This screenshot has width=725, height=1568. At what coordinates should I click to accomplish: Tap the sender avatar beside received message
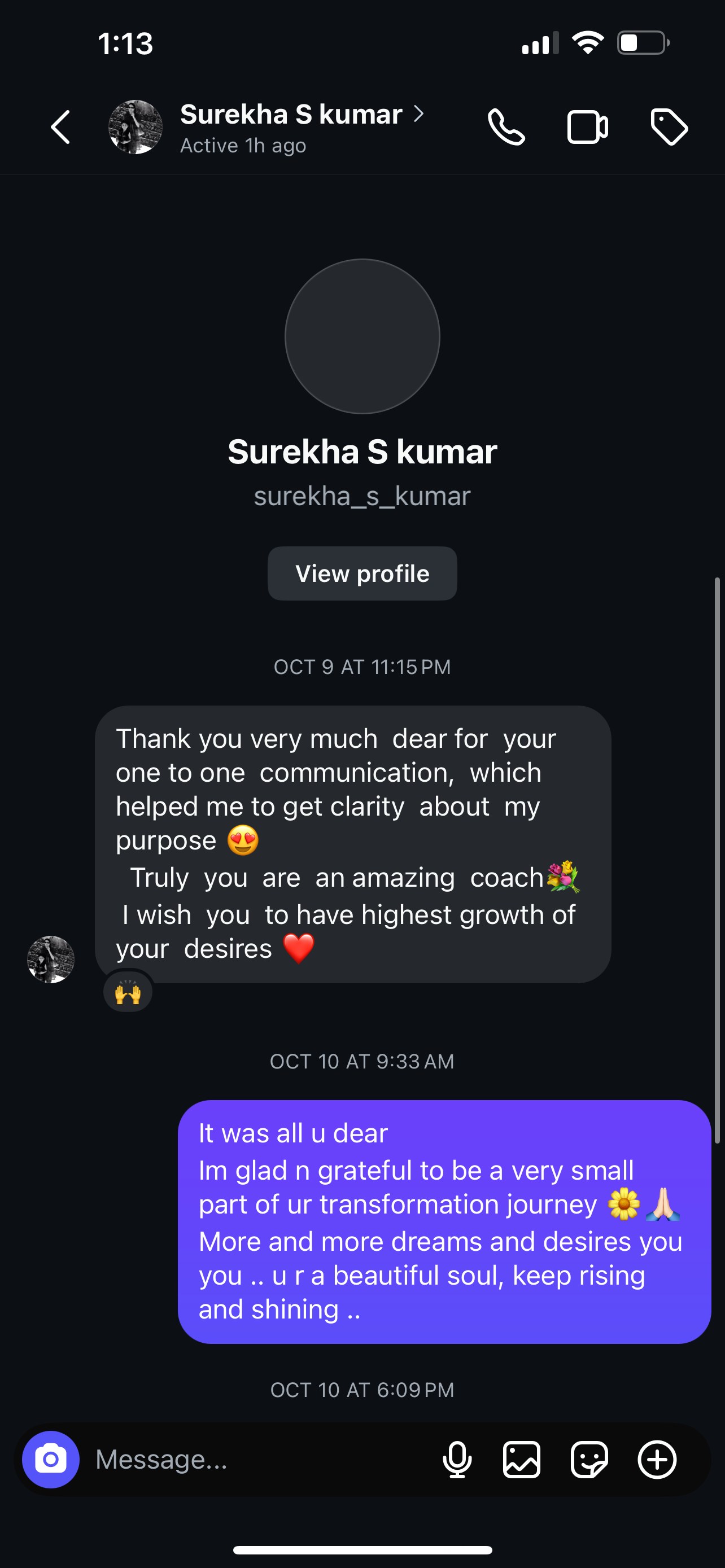[x=50, y=960]
